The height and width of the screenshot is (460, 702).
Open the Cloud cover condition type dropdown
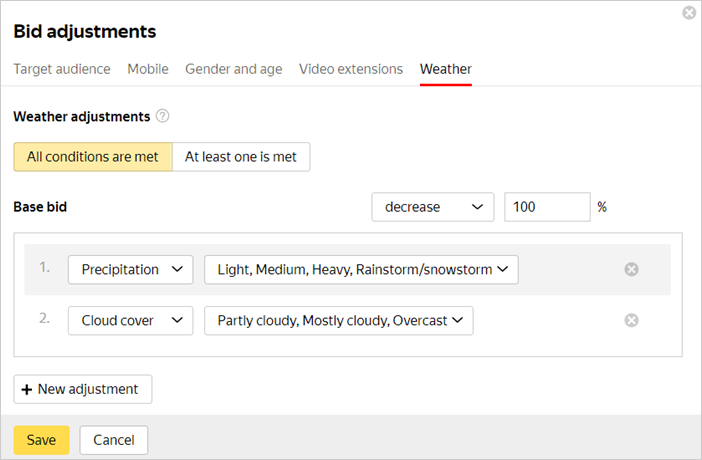pyautogui.click(x=130, y=320)
